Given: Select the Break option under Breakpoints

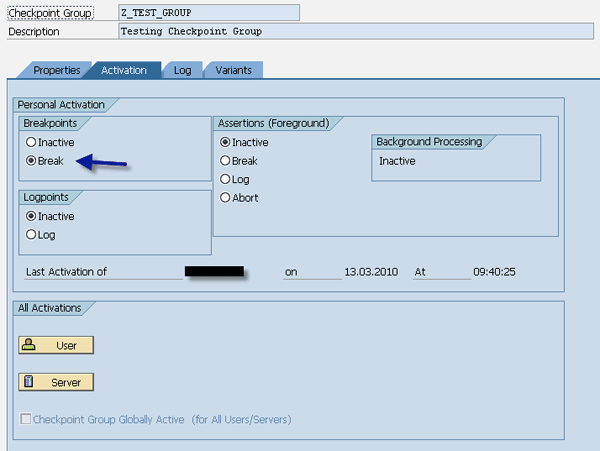Looking at the screenshot, I should (x=32, y=160).
